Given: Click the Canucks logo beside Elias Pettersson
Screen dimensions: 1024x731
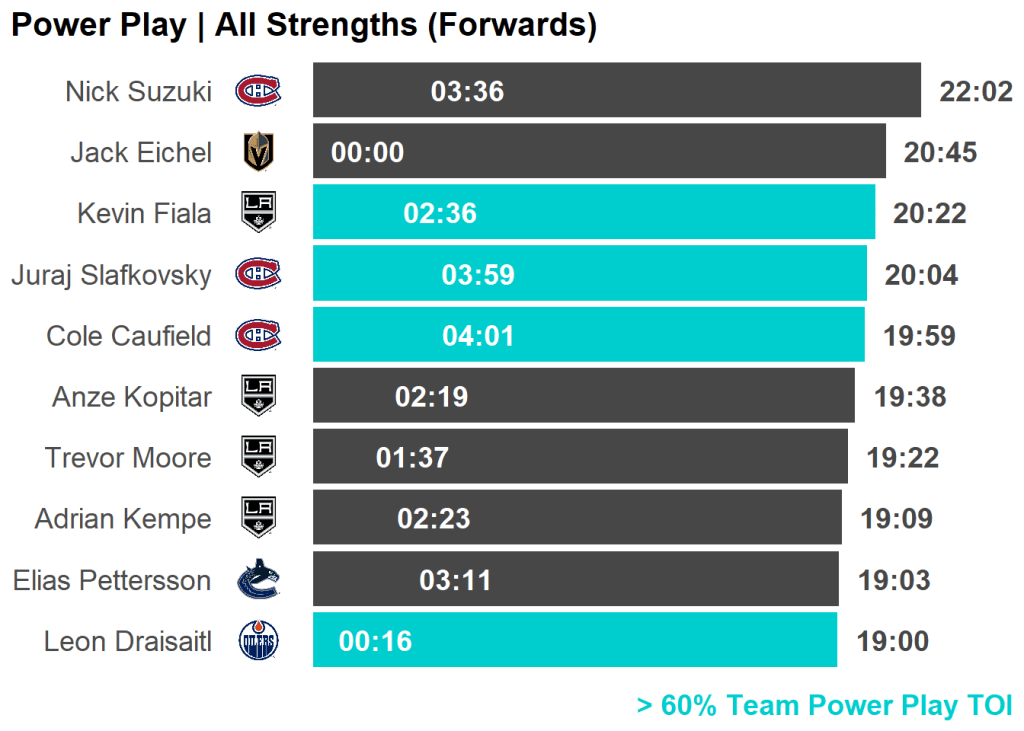Looking at the screenshot, I should pyautogui.click(x=258, y=580).
